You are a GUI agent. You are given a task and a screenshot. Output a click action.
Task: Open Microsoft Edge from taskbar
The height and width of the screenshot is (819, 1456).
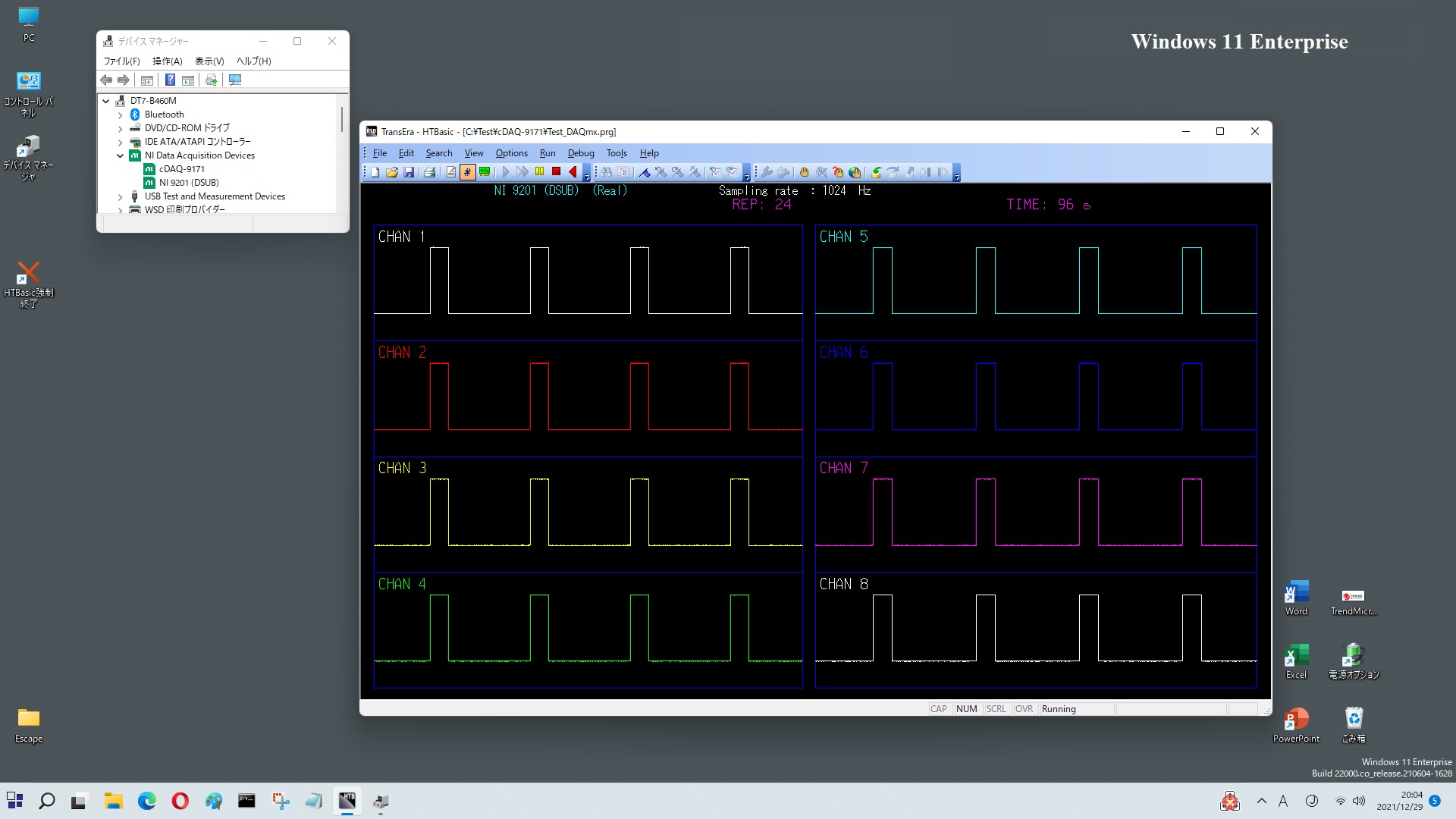[x=146, y=800]
